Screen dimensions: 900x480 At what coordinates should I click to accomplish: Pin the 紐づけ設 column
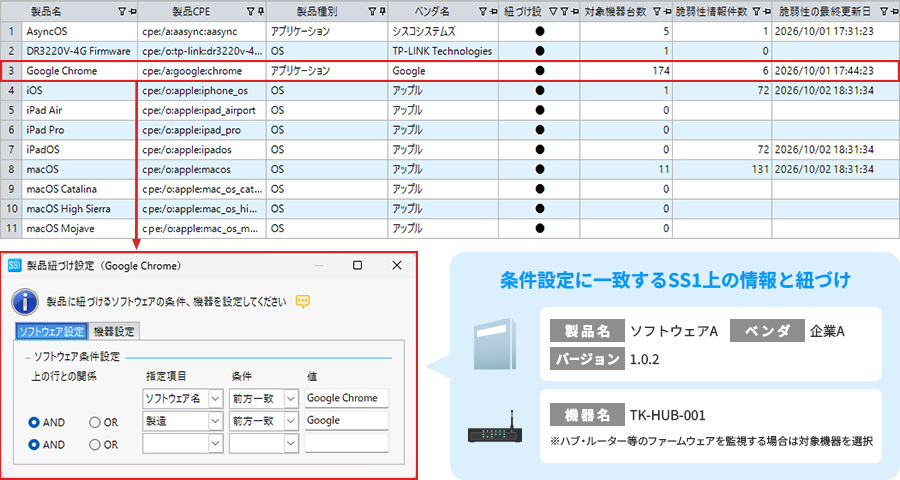tap(575, 11)
